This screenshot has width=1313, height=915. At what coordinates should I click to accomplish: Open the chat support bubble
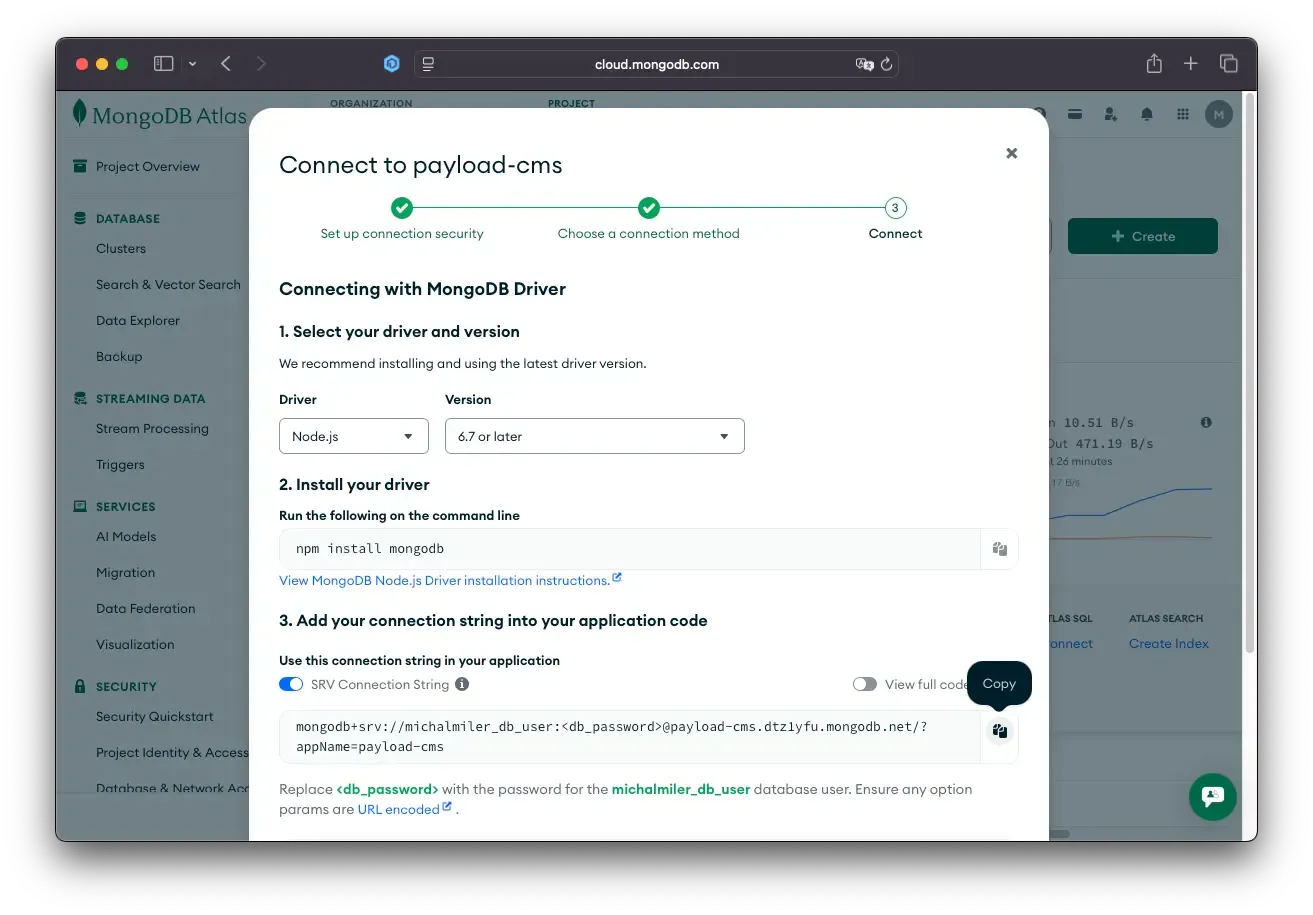click(1213, 797)
